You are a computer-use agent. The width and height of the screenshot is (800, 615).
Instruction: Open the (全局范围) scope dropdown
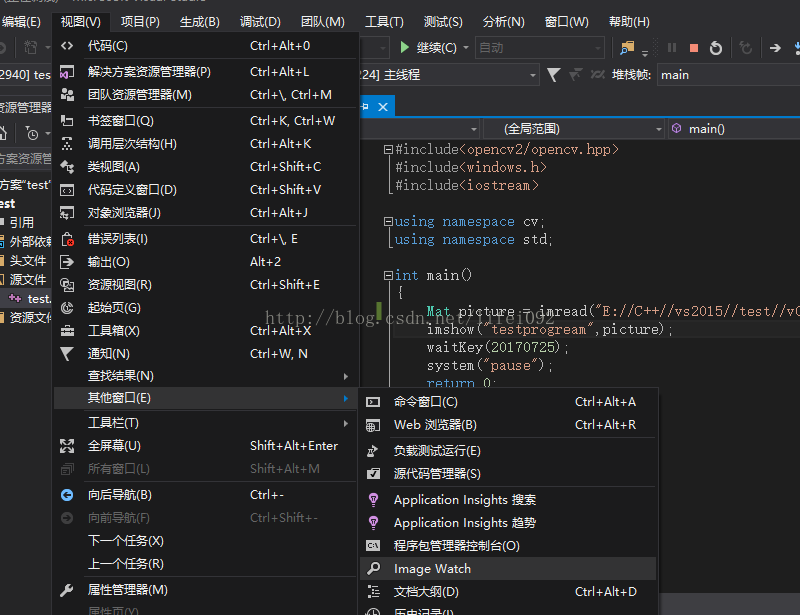(574, 129)
